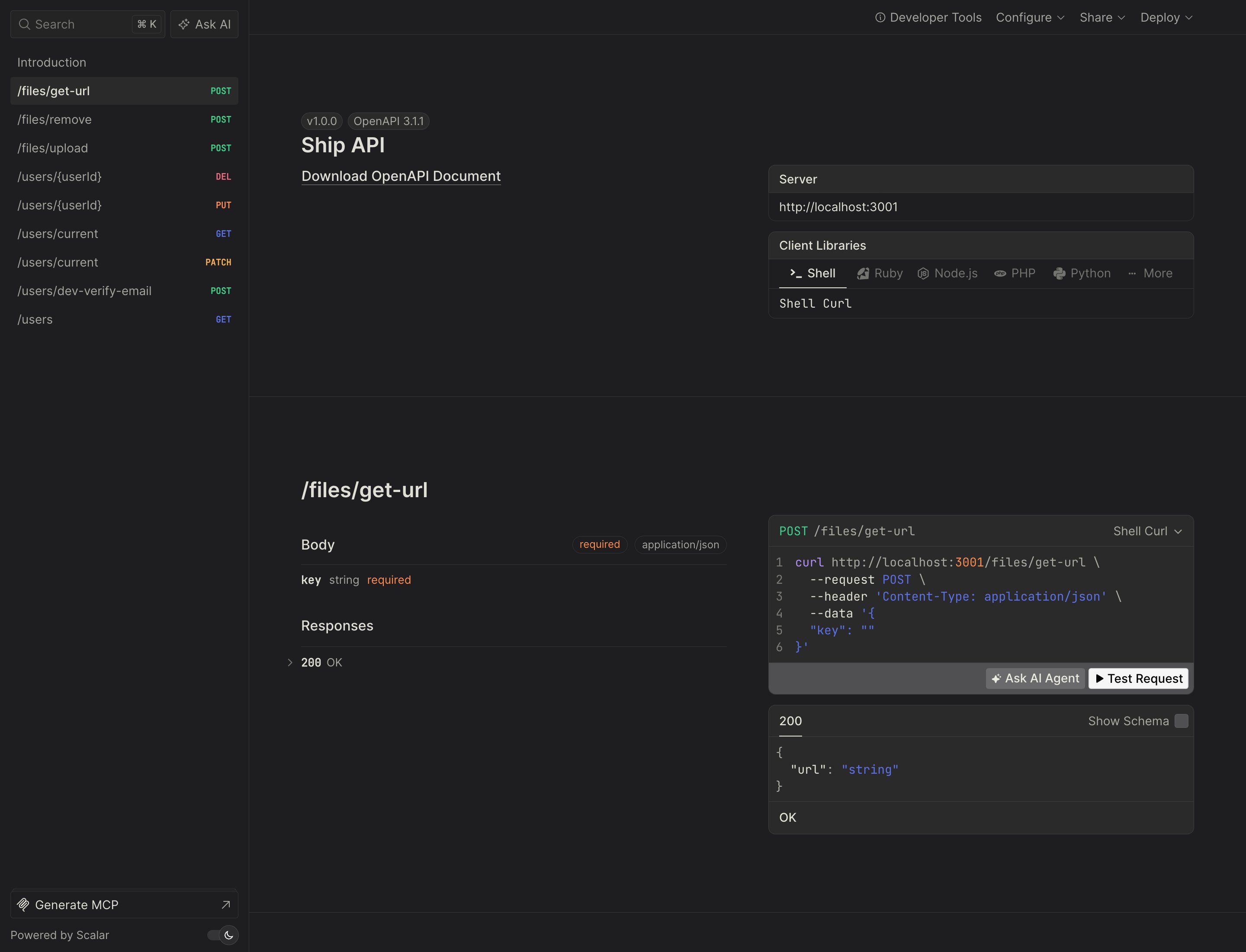Open the More client libraries tab
1246x952 pixels.
pos(1150,273)
